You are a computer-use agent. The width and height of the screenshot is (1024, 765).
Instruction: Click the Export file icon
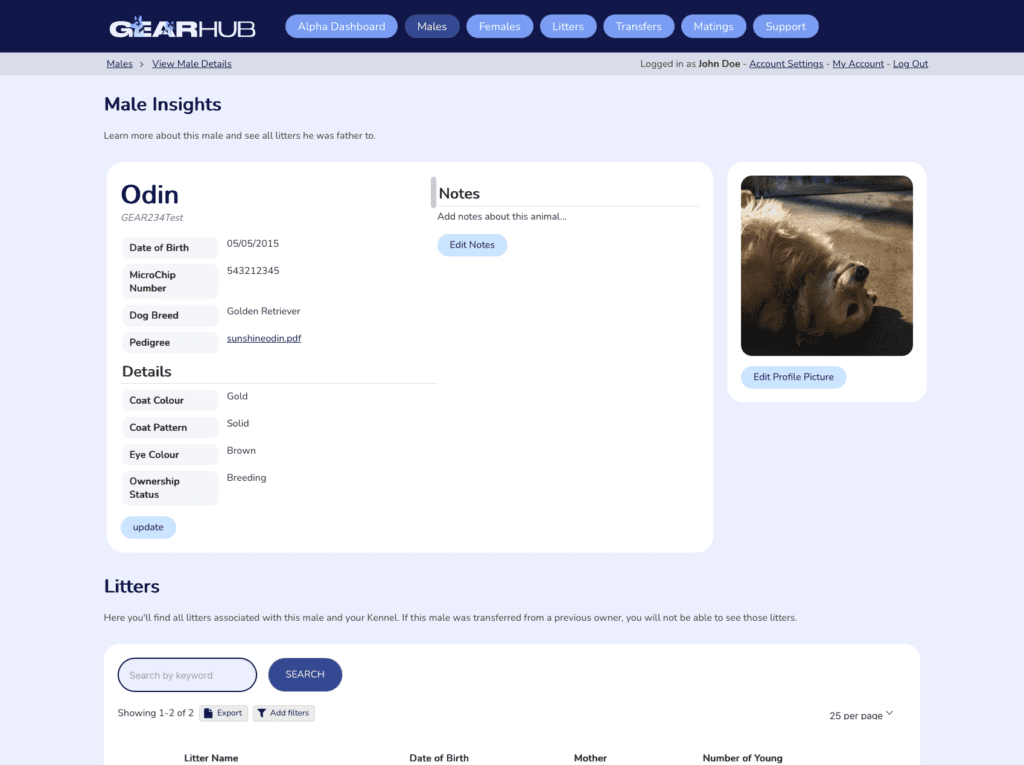tap(208, 713)
